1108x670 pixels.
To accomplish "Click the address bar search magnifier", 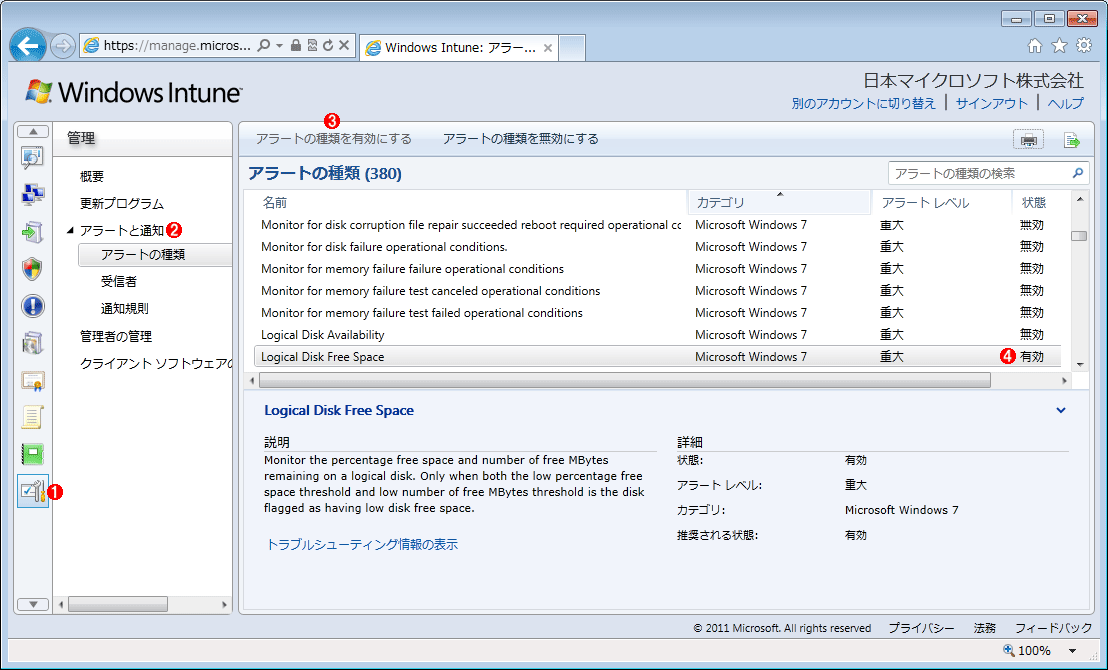I will (264, 45).
